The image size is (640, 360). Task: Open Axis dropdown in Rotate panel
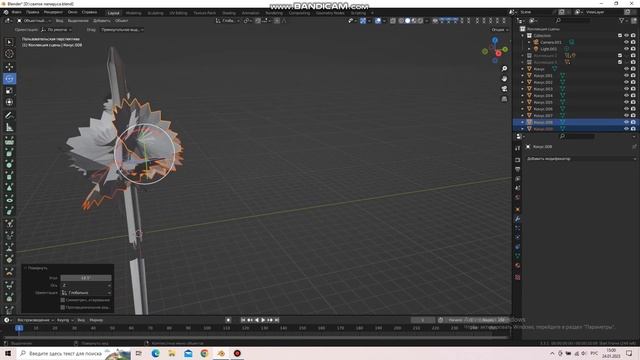point(86,285)
